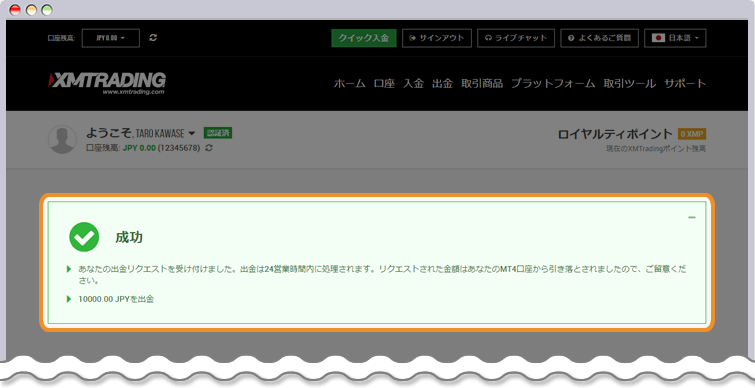755x388 pixels.
Task: Click the 成功 heading
Action: [129, 237]
